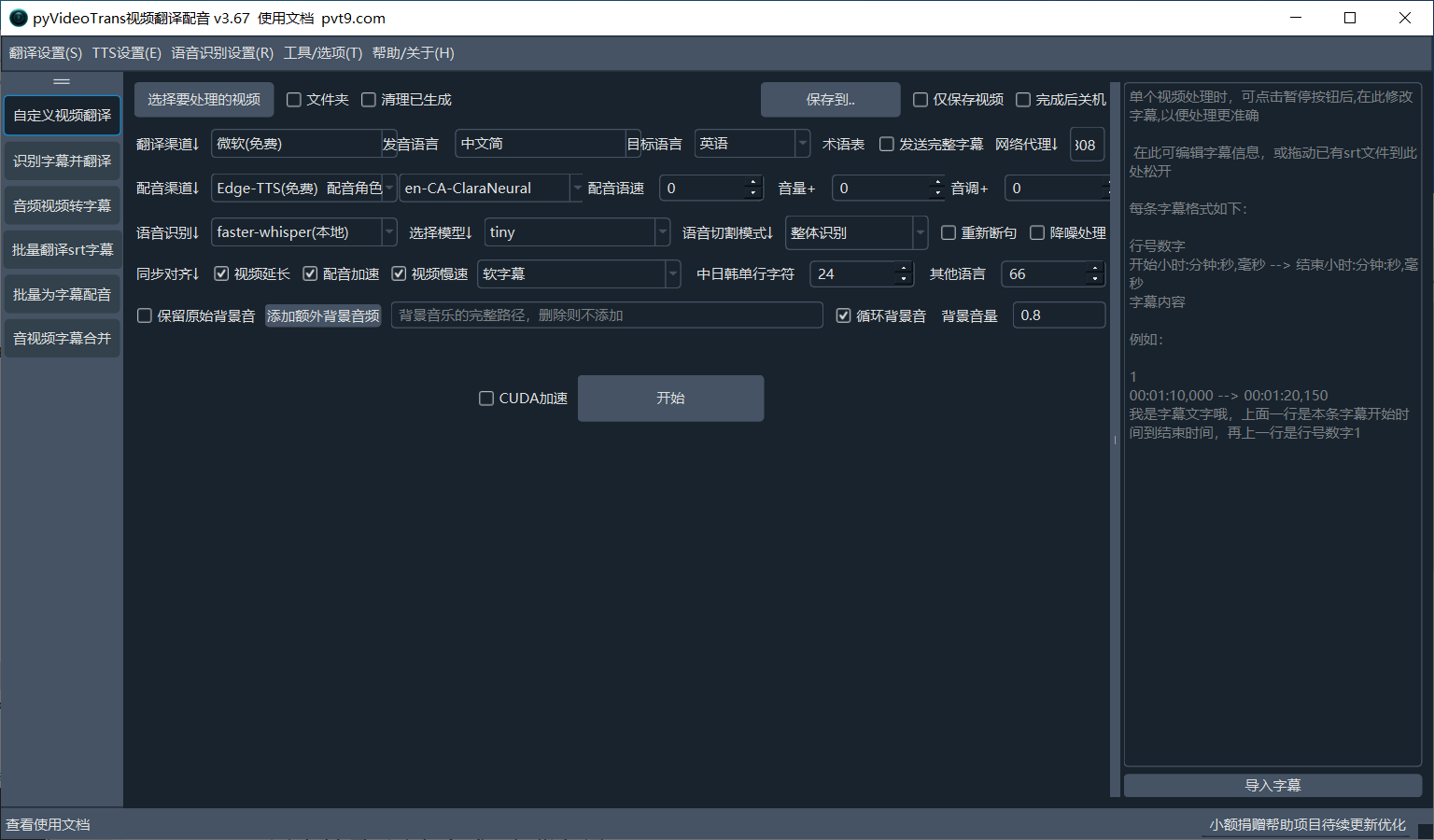Disable 循环背景音 looping

point(844,315)
